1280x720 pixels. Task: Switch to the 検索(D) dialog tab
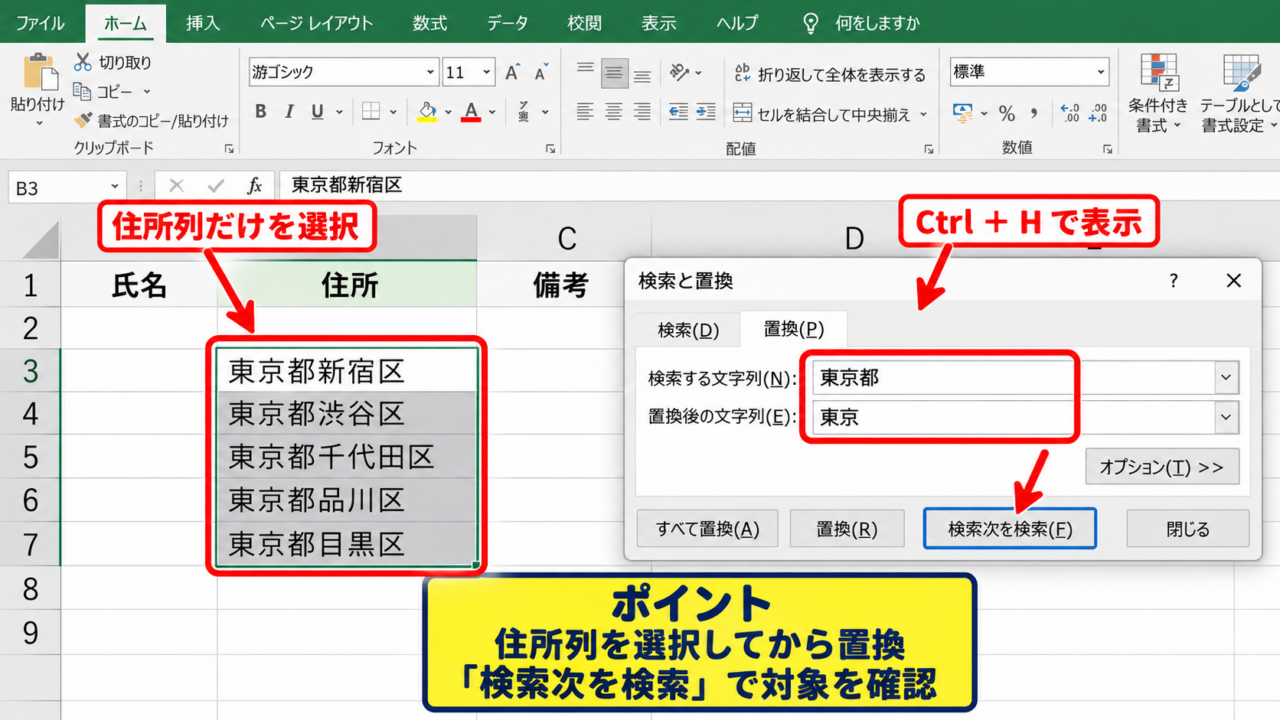[688, 330]
